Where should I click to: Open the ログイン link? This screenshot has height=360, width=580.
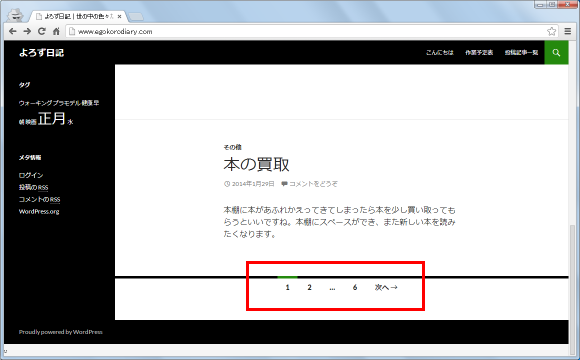coord(31,175)
